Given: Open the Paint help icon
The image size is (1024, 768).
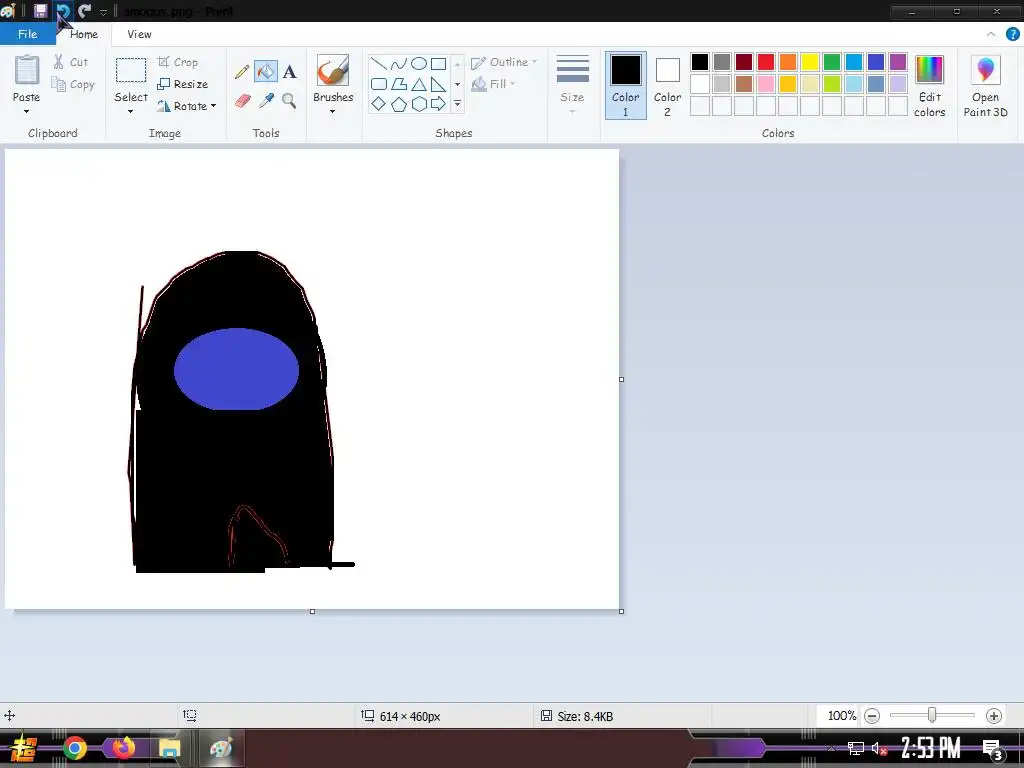Looking at the screenshot, I should click(1012, 34).
